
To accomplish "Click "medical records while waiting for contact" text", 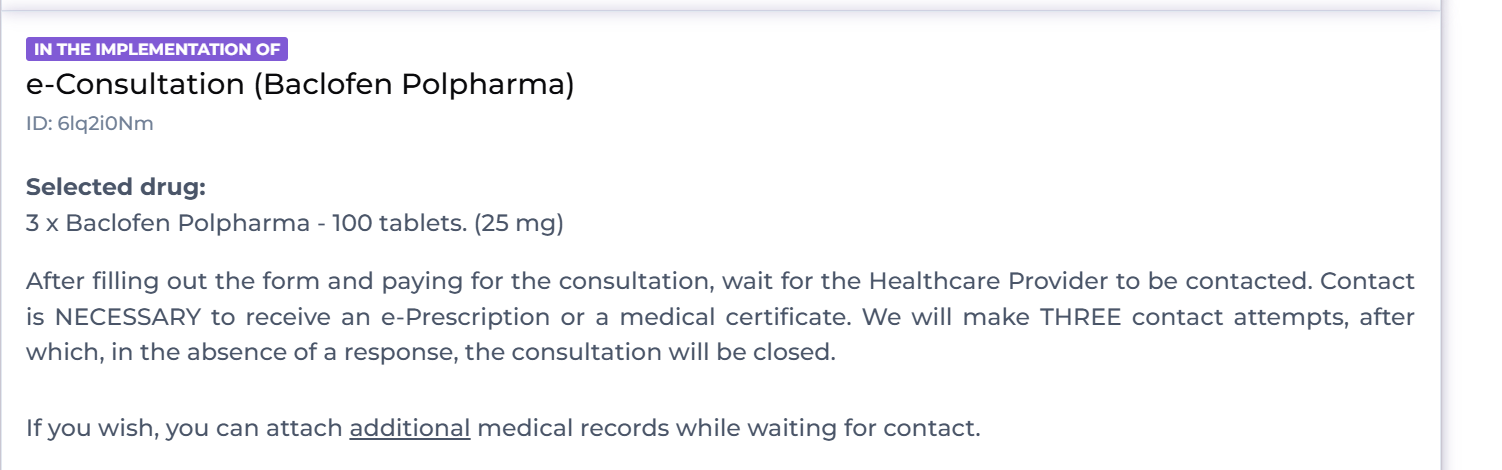I will [x=728, y=429].
